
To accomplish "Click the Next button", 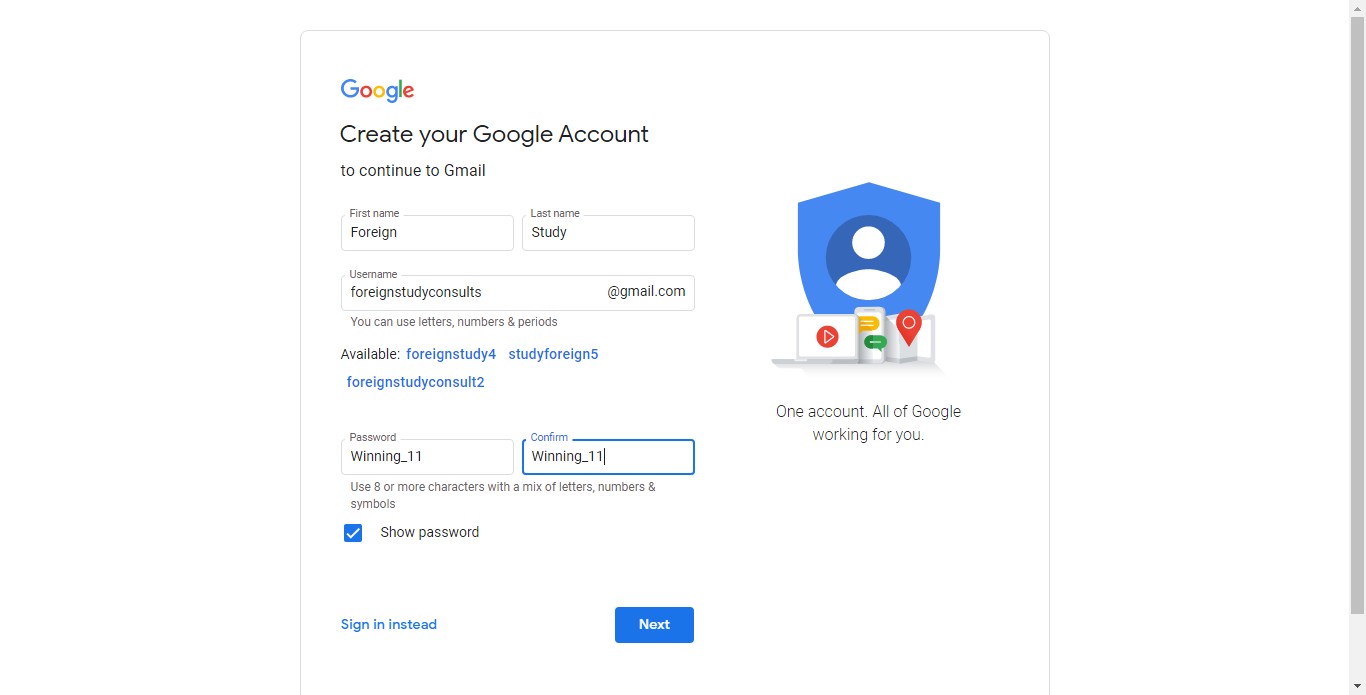I will click(x=654, y=625).
